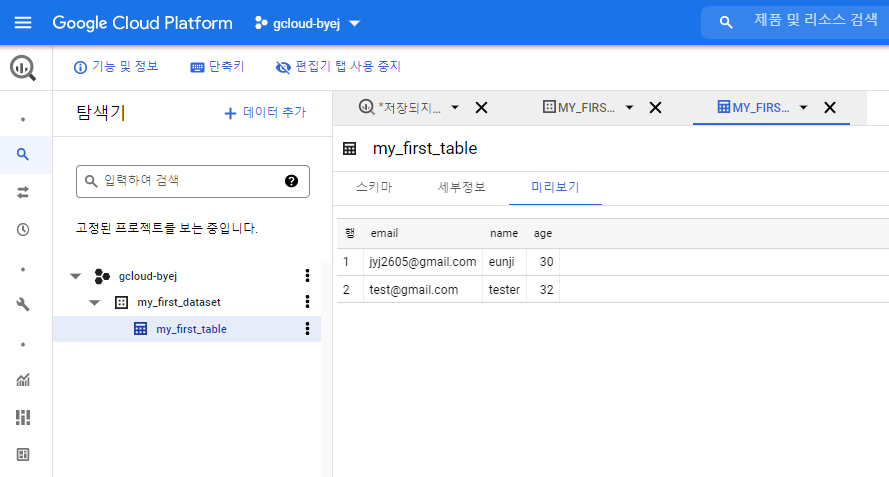Open 기능 및 정보 link
The height and width of the screenshot is (477, 889).
[116, 67]
